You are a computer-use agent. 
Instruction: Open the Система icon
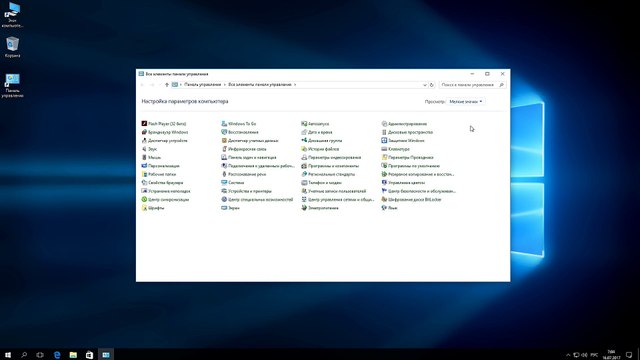coord(224,182)
